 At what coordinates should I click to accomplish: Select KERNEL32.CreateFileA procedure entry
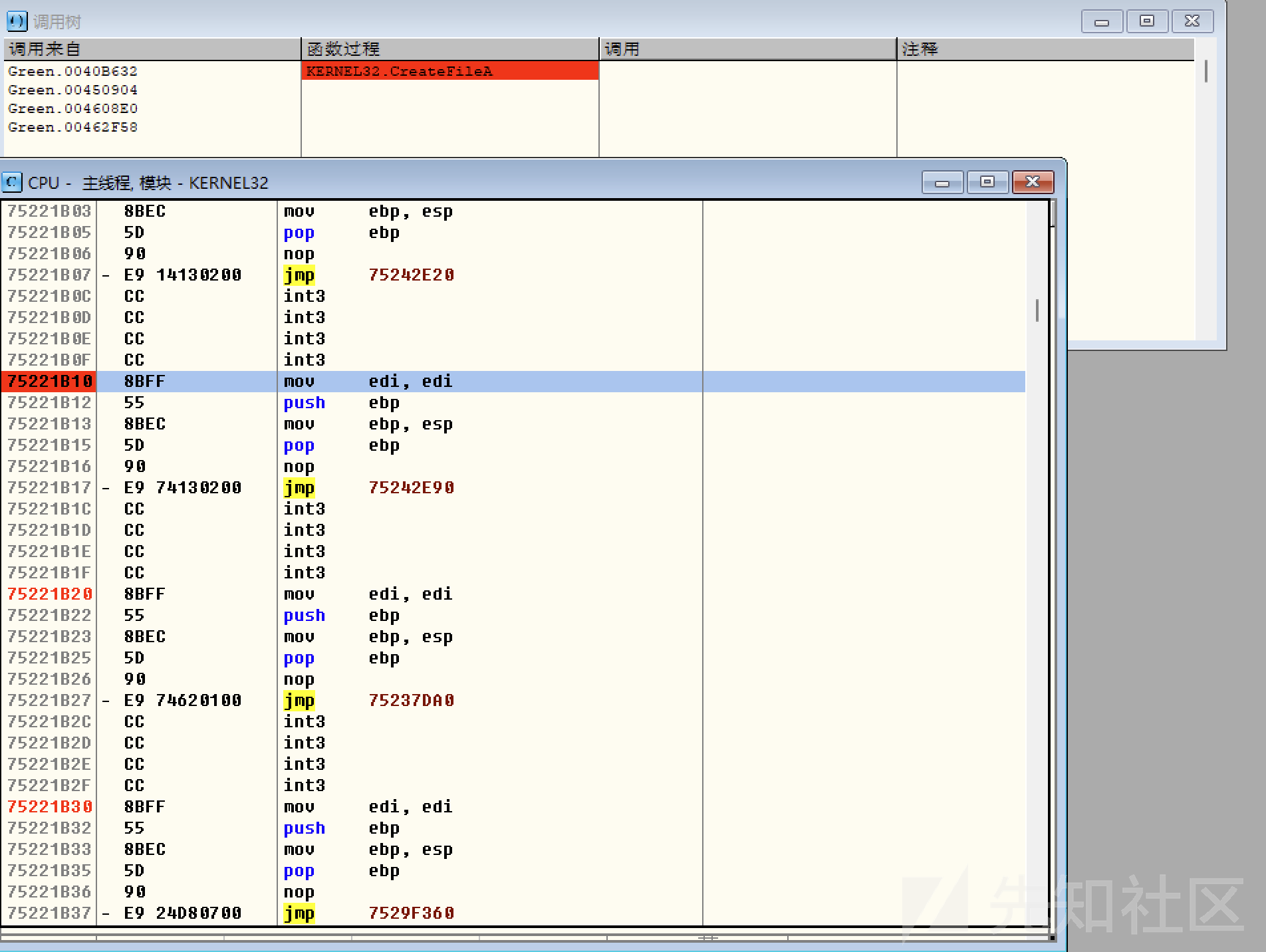(x=450, y=71)
